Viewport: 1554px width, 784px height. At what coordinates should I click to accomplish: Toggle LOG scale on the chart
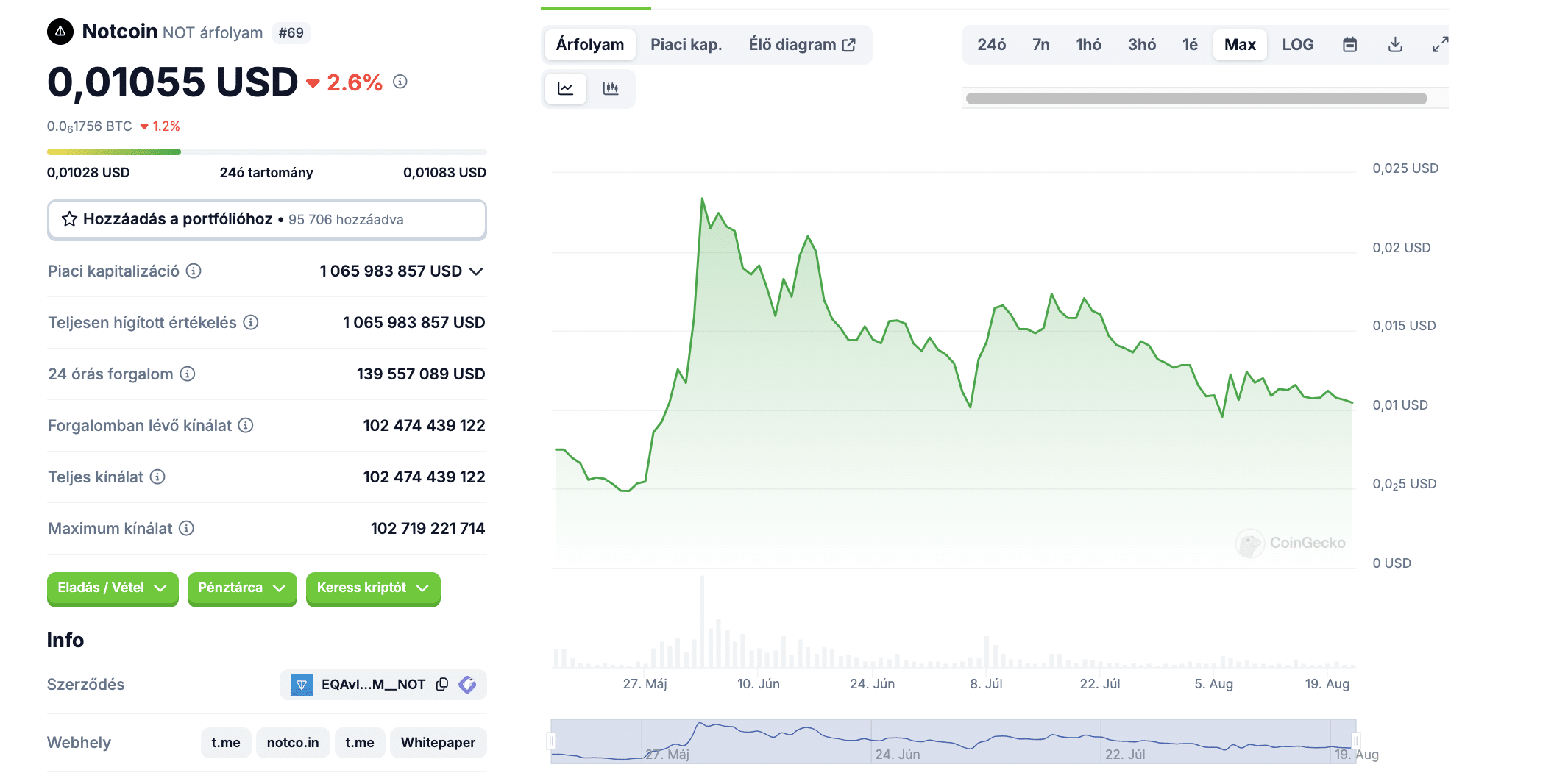[x=1297, y=45]
